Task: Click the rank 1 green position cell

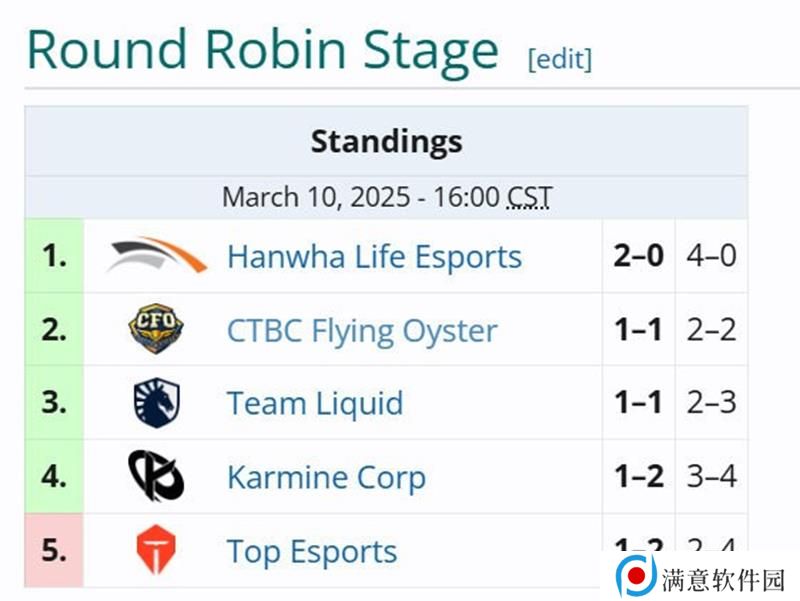Action: [54, 256]
